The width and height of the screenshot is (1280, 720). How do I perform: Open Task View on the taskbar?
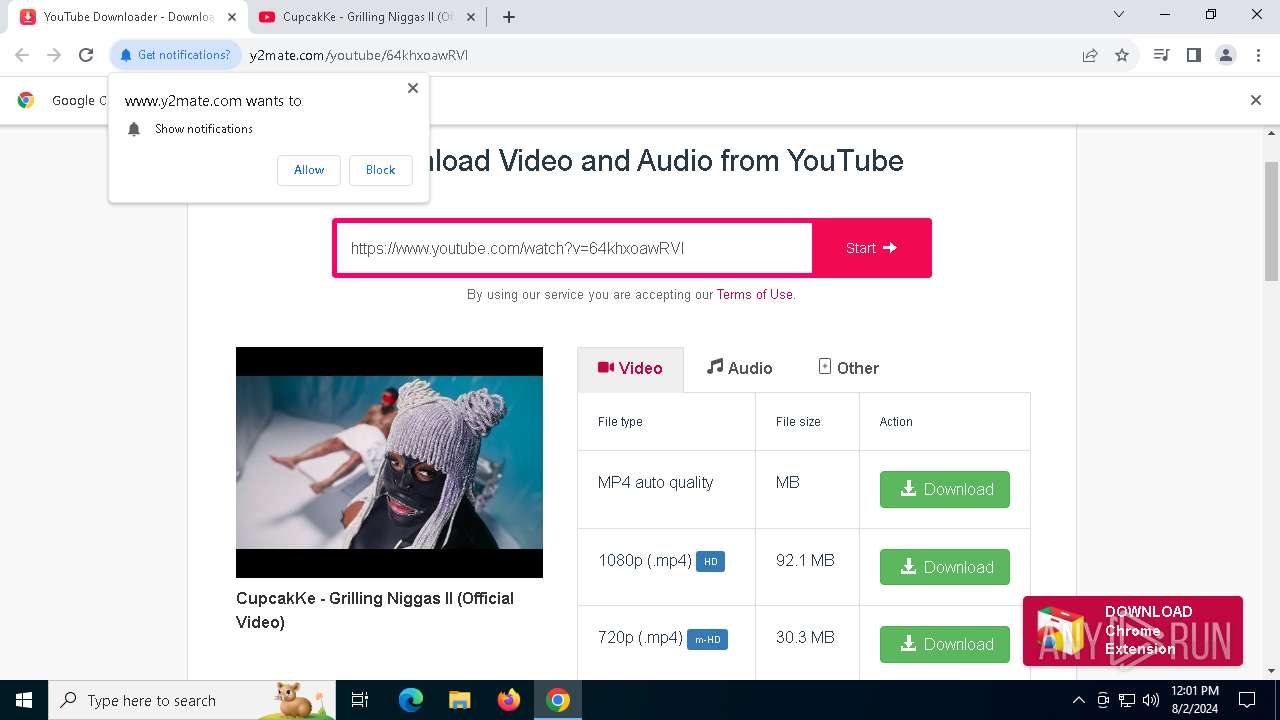pos(360,700)
